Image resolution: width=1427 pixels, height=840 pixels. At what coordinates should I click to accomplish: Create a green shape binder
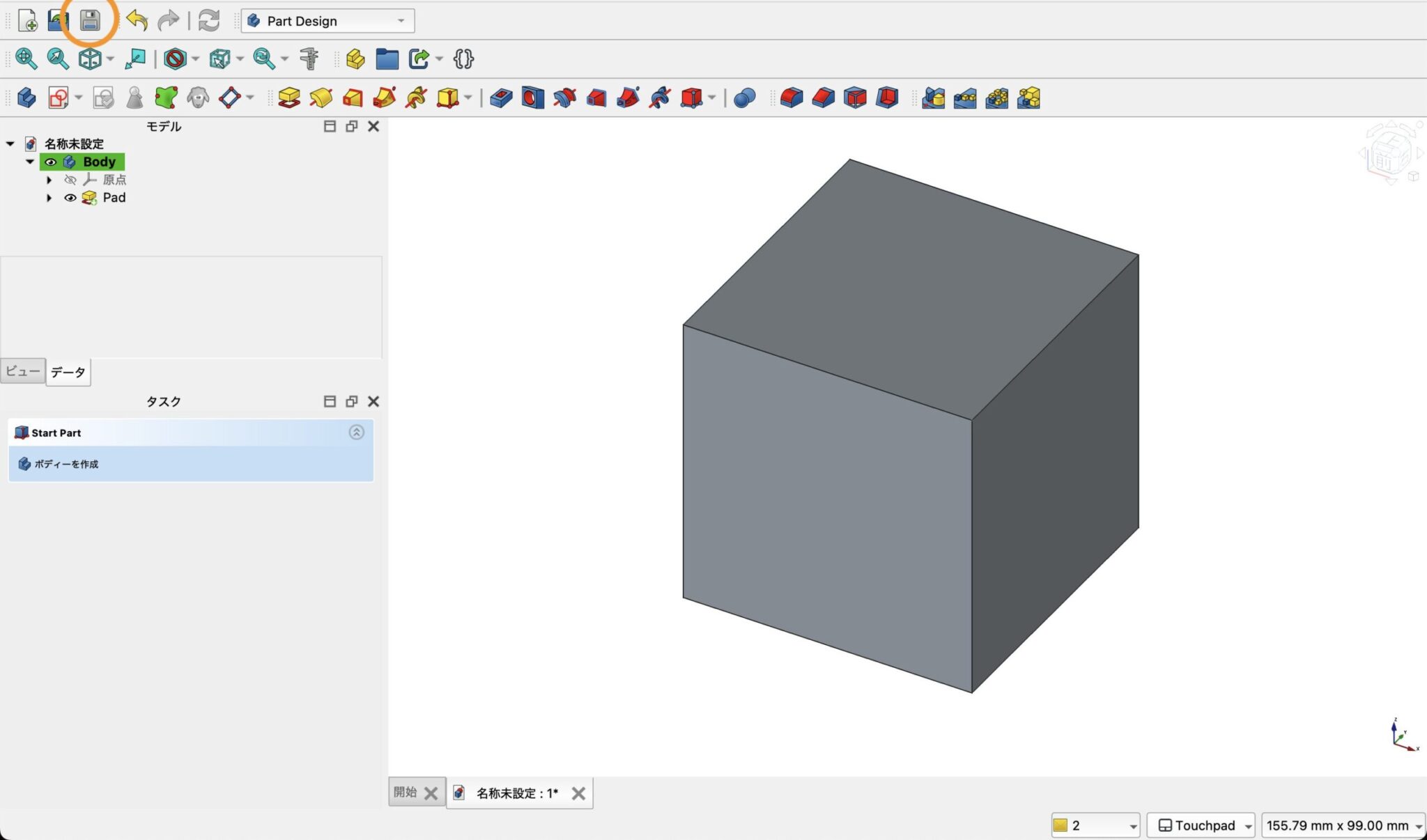[x=166, y=98]
